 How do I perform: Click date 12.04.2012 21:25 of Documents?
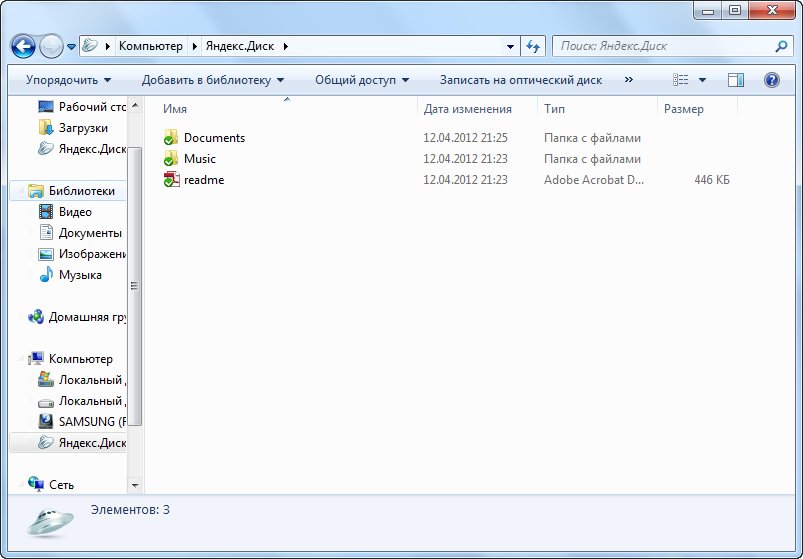point(465,138)
